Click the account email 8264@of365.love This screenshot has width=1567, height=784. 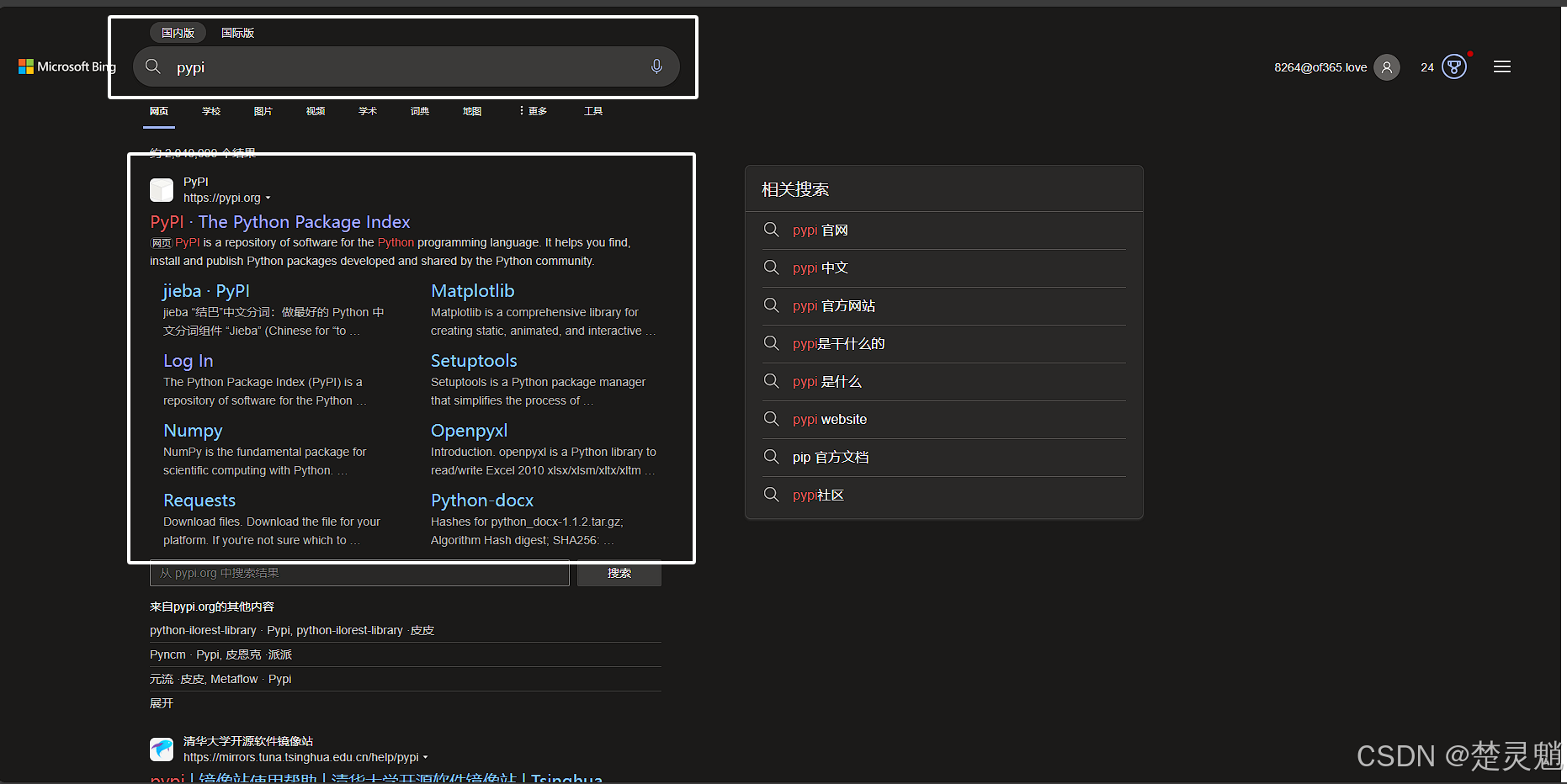click(x=1320, y=67)
